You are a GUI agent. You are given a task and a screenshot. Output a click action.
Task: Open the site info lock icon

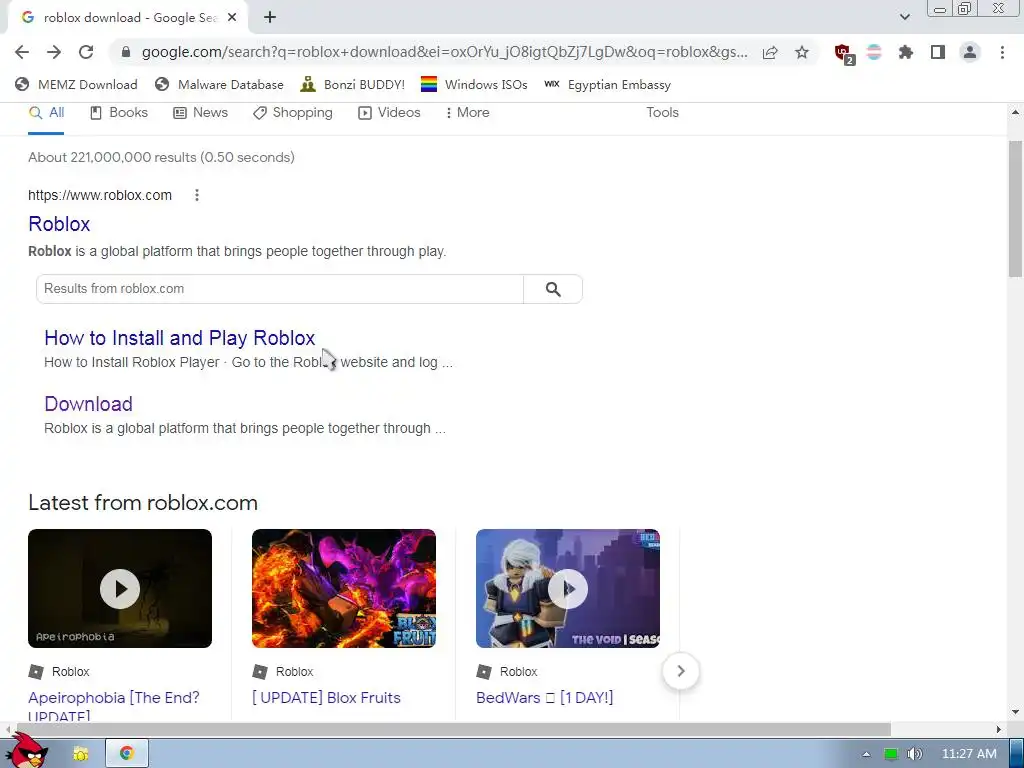tap(127, 52)
